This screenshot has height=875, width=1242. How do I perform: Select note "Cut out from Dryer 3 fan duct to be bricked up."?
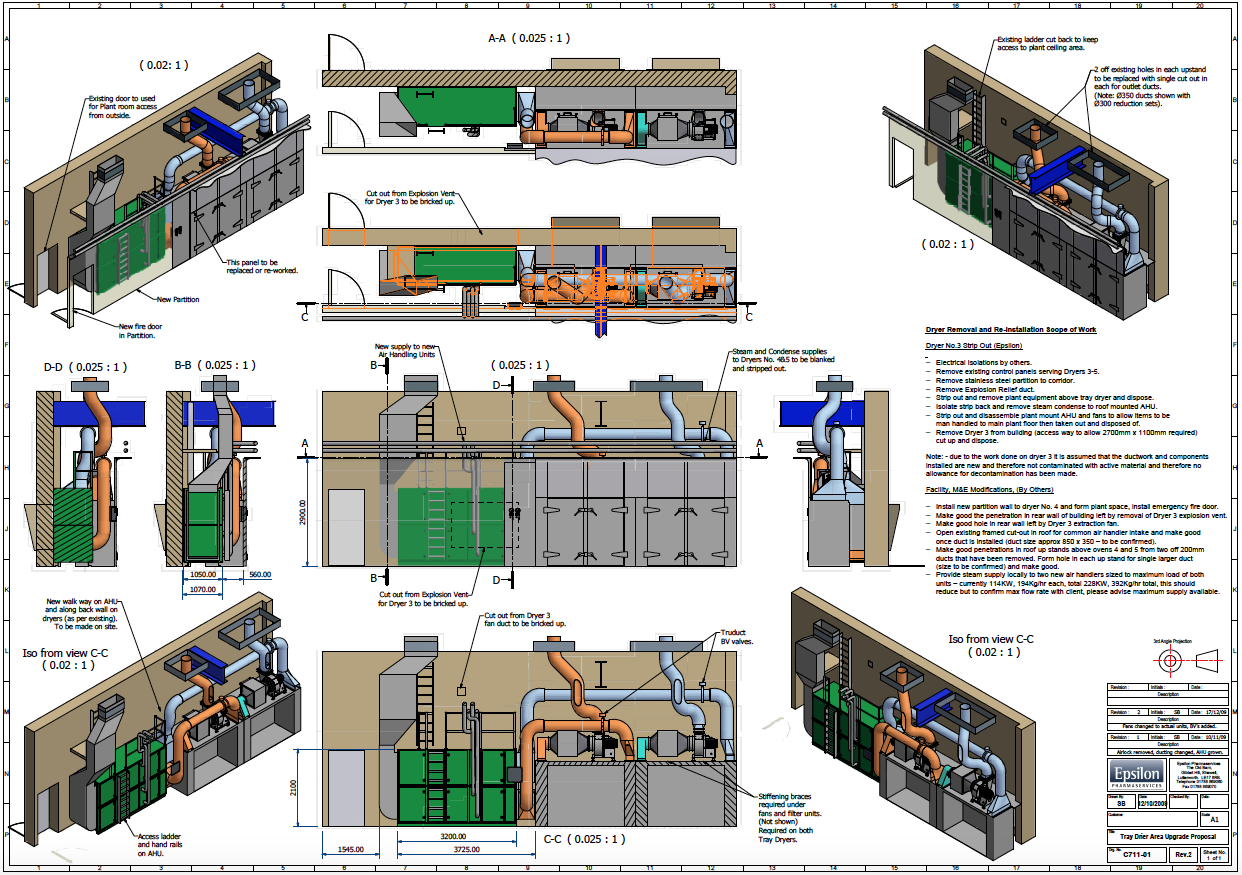525,620
